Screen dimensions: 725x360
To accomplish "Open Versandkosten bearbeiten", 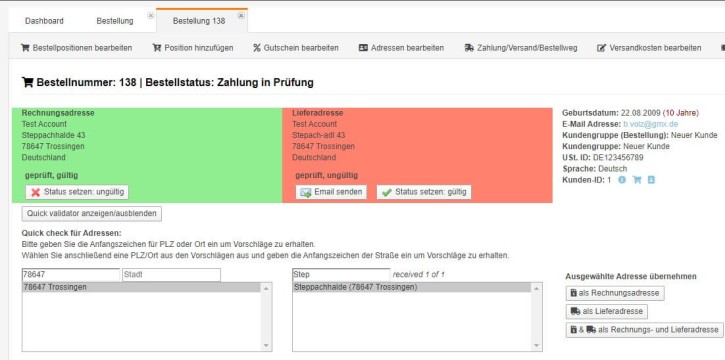I will tap(649, 48).
